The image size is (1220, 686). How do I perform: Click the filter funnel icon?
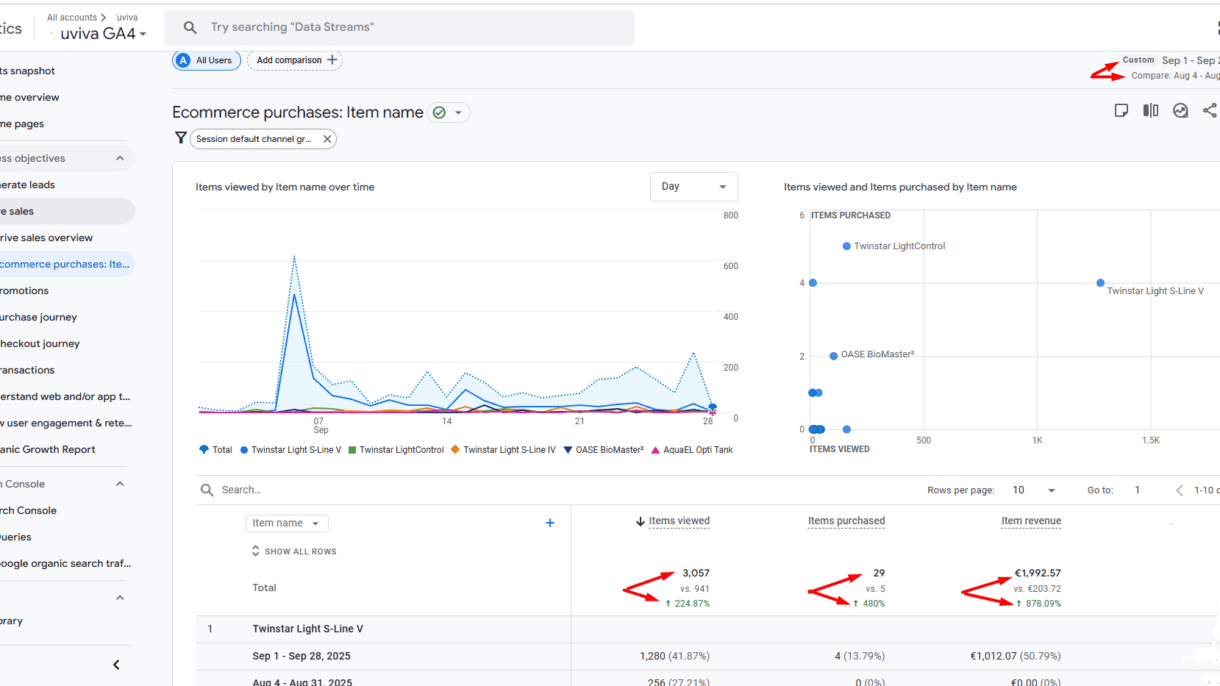tap(180, 139)
